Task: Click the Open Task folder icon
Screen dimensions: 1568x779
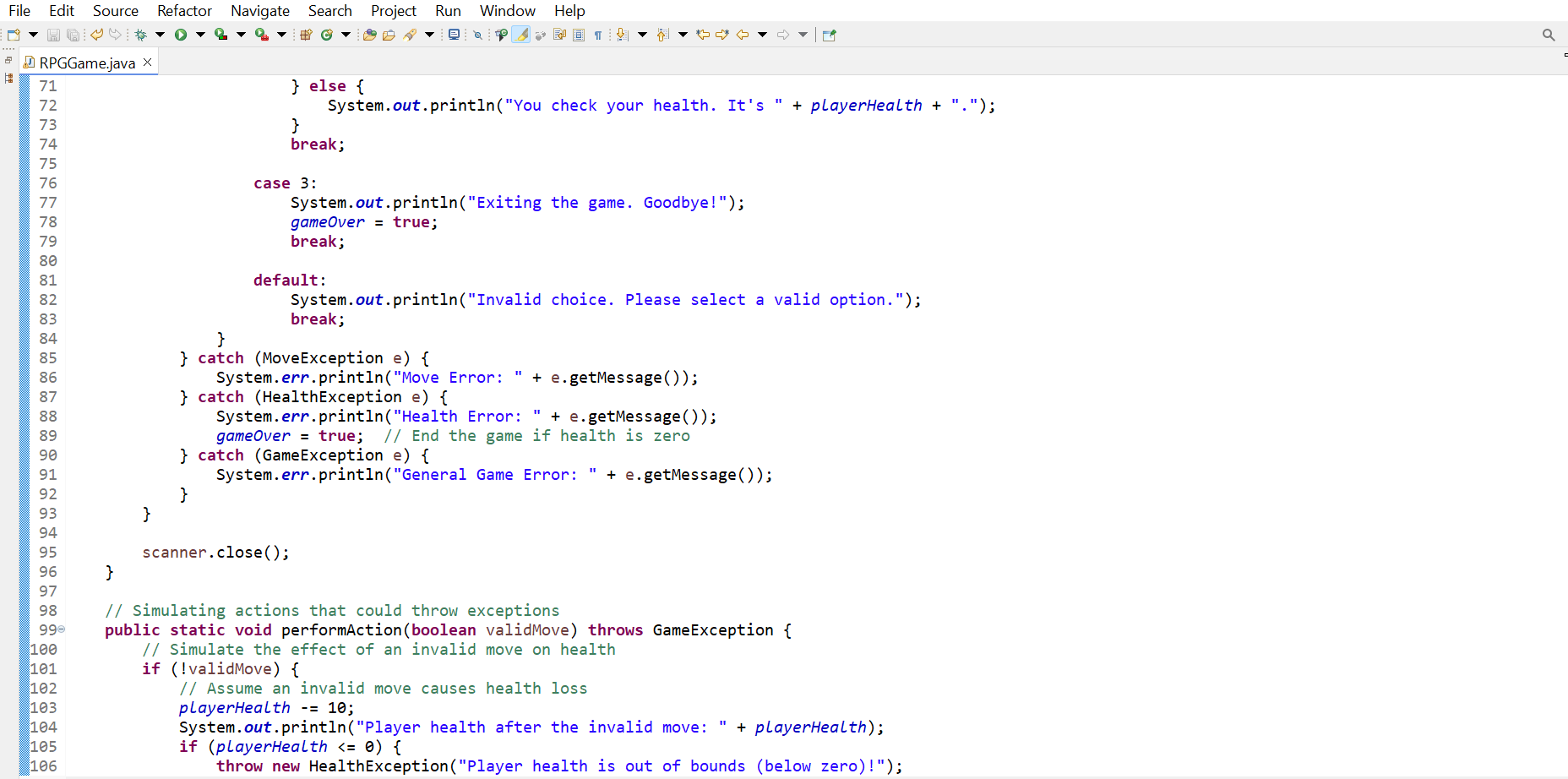Action: (389, 35)
